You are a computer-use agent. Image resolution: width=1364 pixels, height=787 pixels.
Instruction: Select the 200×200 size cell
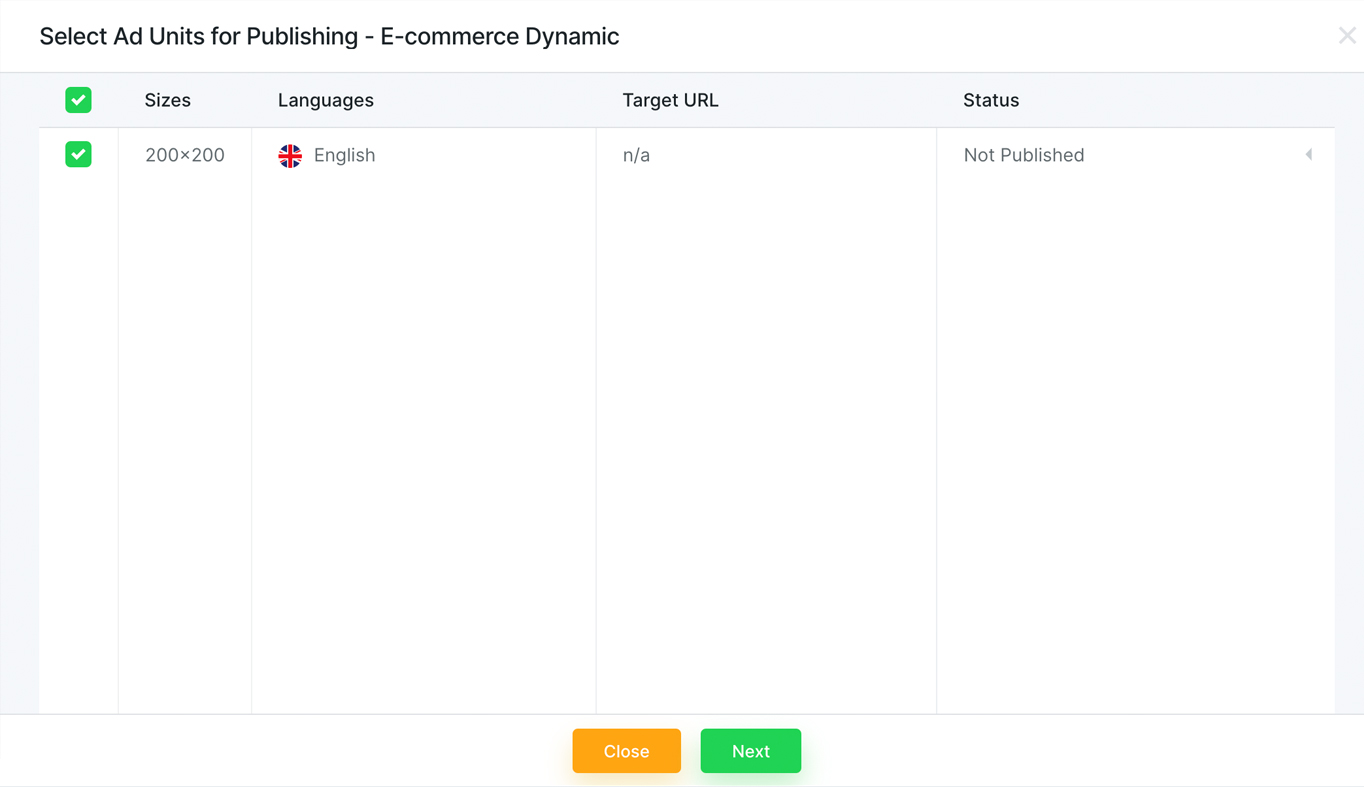(185, 155)
